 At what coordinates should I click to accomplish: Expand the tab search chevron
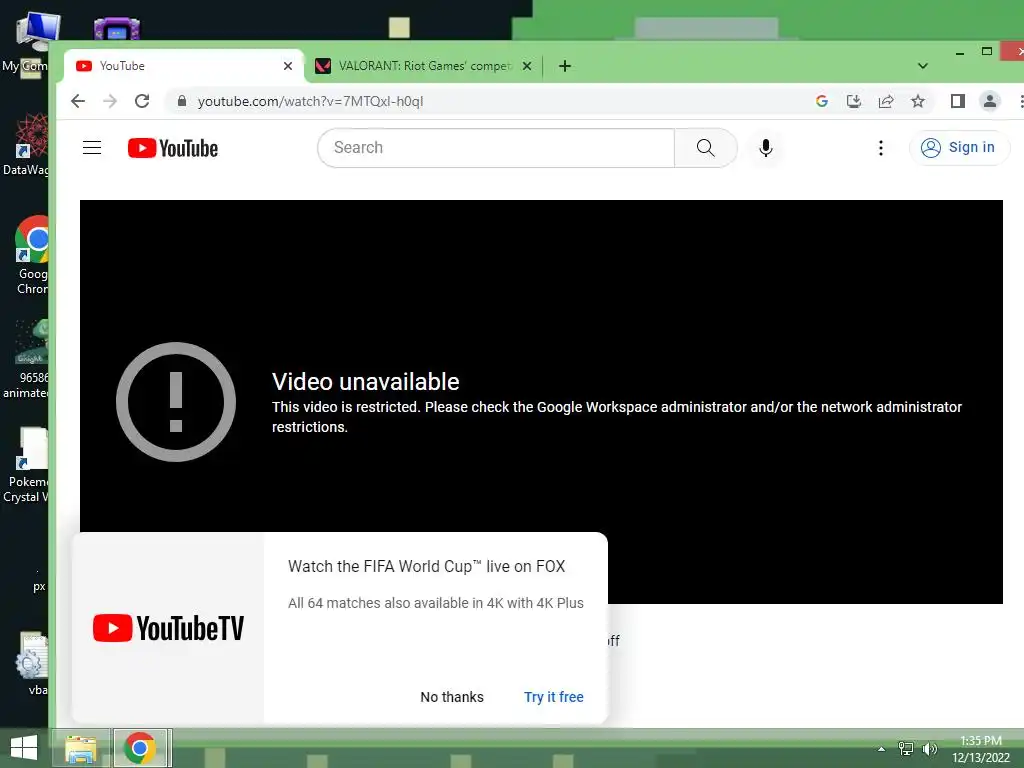[922, 66]
